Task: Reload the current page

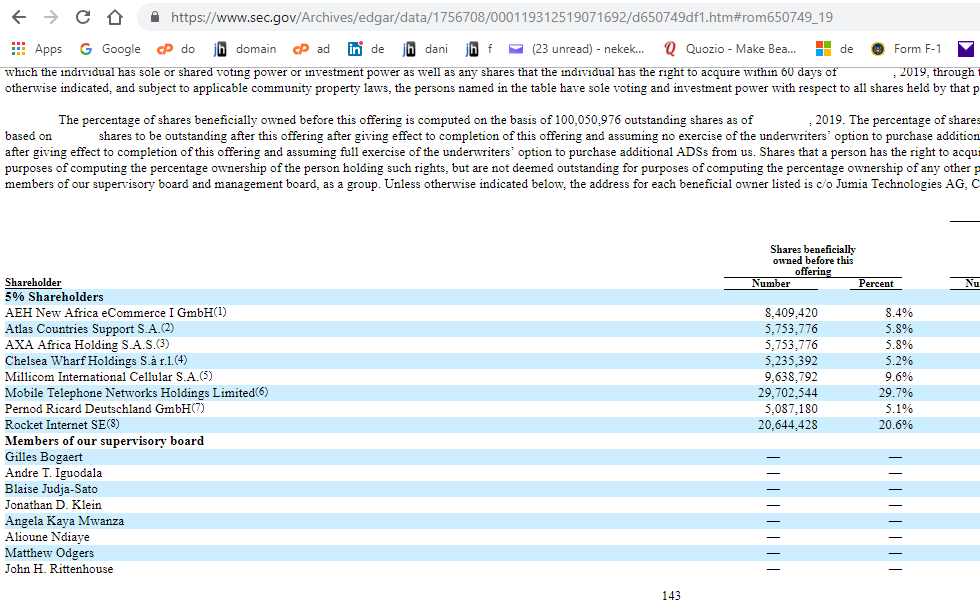Action: (x=83, y=17)
